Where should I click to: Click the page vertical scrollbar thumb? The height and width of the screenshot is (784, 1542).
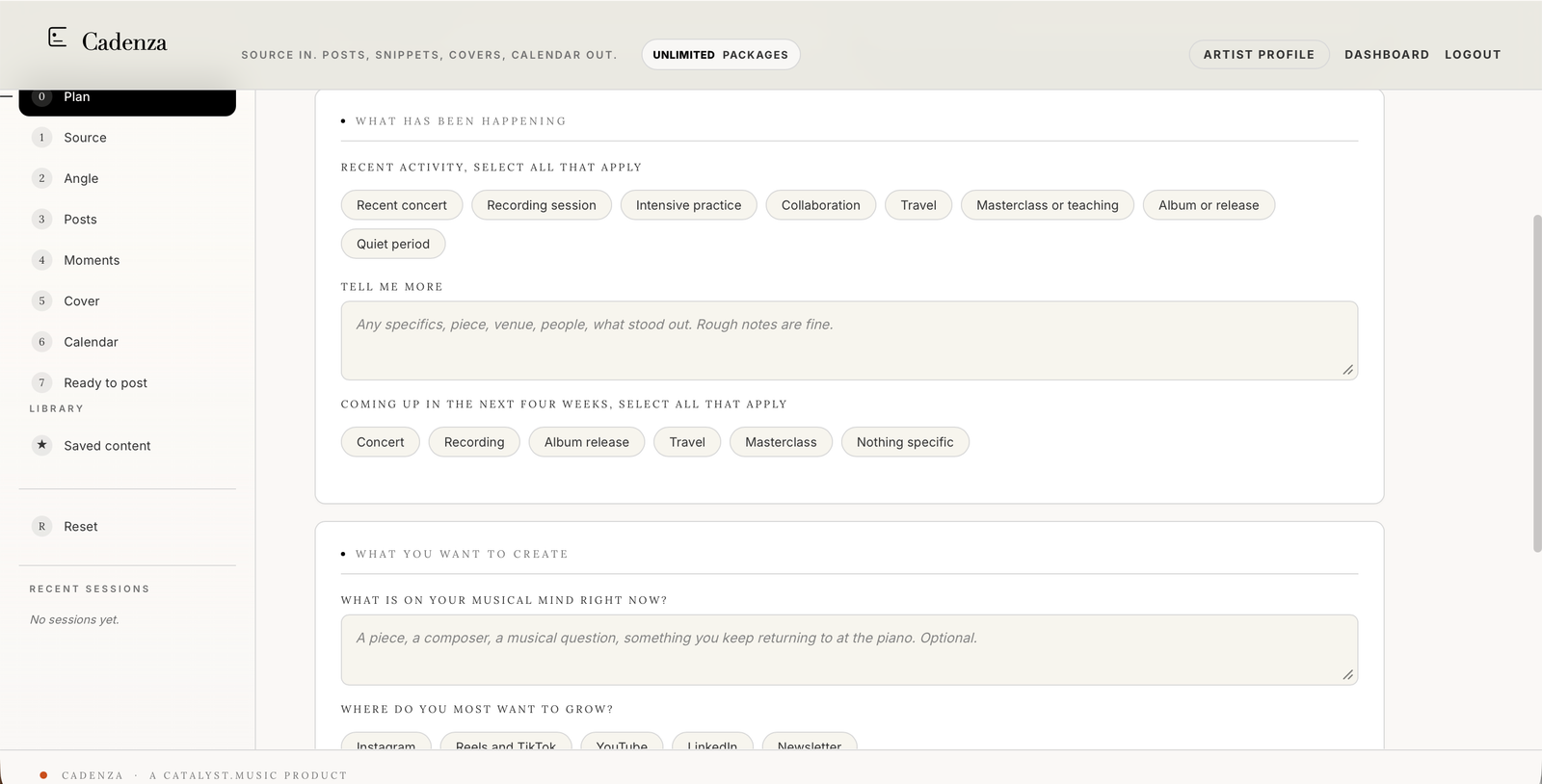point(1537,383)
